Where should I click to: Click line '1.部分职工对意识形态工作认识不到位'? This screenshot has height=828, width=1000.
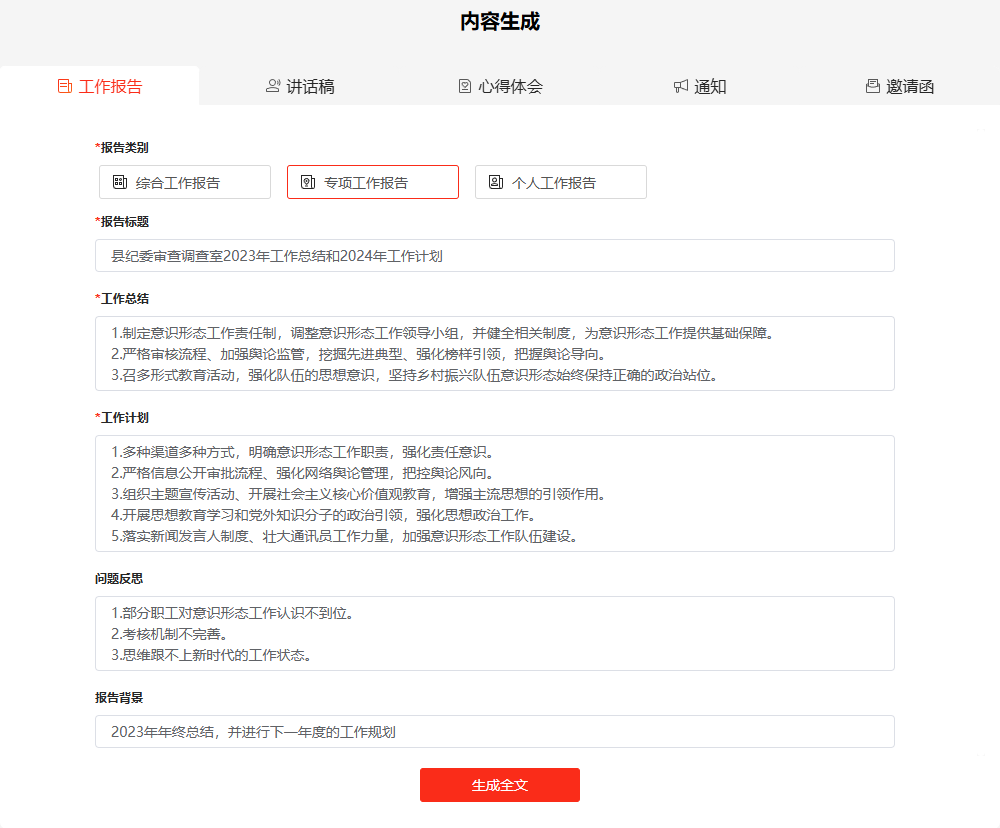(x=233, y=613)
